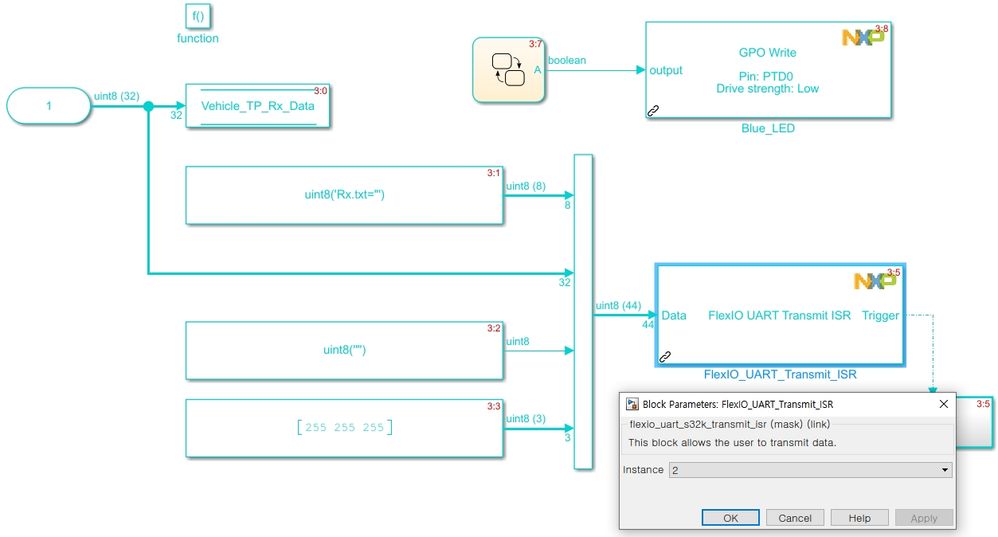Screen dimensions: 998x537
Task: Click link icon on FlexIO UART Transmit block
Action: (x=665, y=357)
